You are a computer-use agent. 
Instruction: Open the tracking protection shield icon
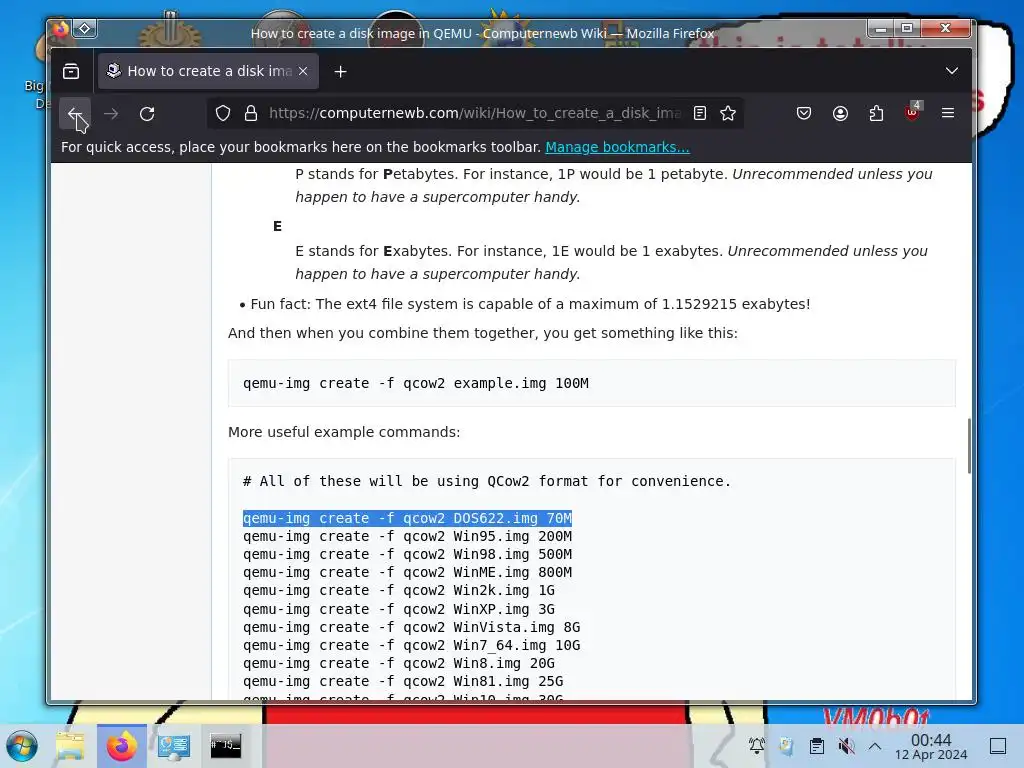[x=223, y=114]
